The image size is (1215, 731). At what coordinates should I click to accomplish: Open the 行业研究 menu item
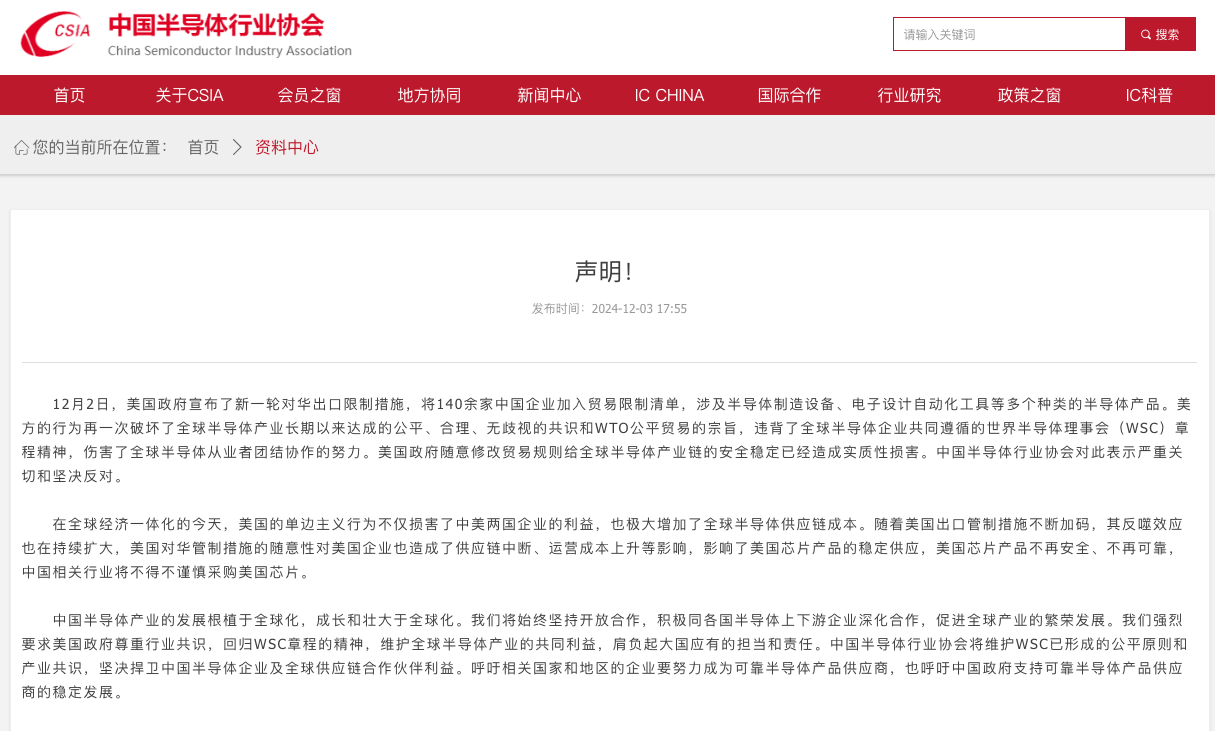(909, 95)
